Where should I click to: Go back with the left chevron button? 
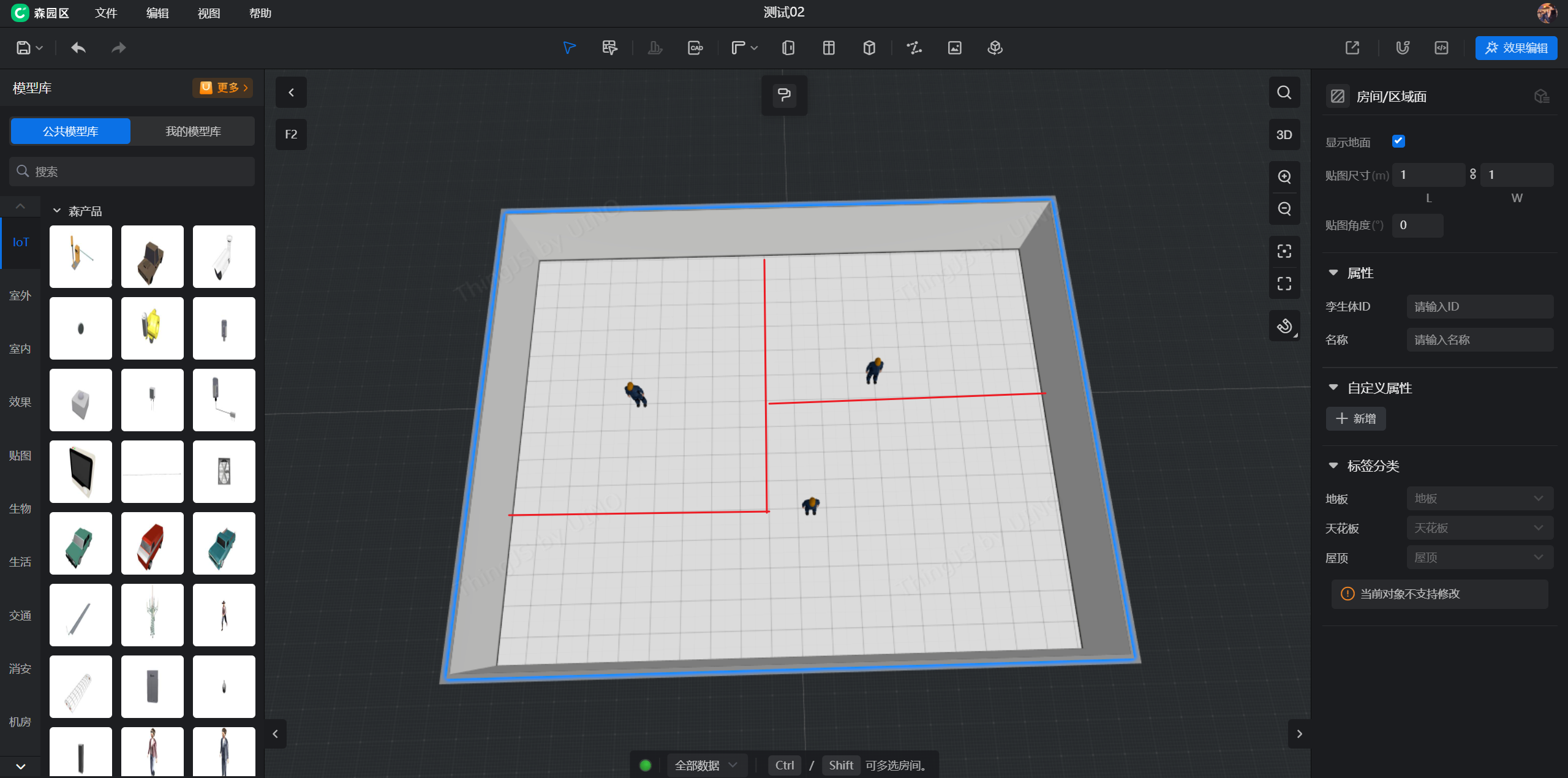[x=291, y=93]
